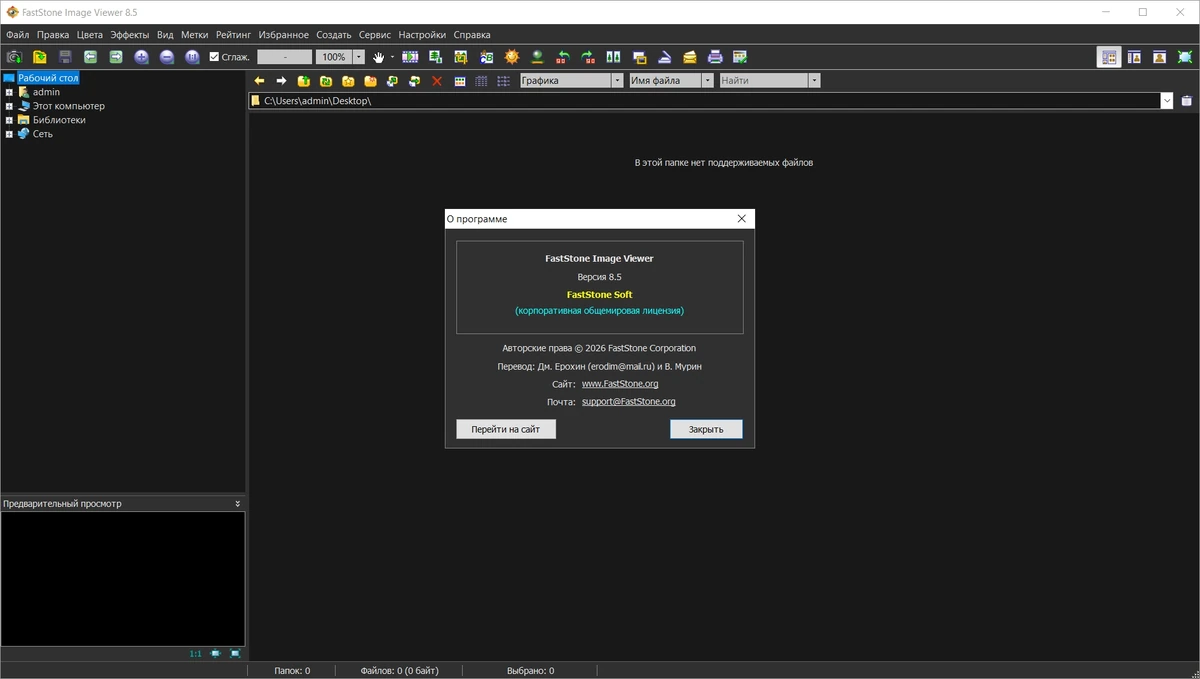
Task: Navigate forward with the white right arrow
Action: coord(282,81)
